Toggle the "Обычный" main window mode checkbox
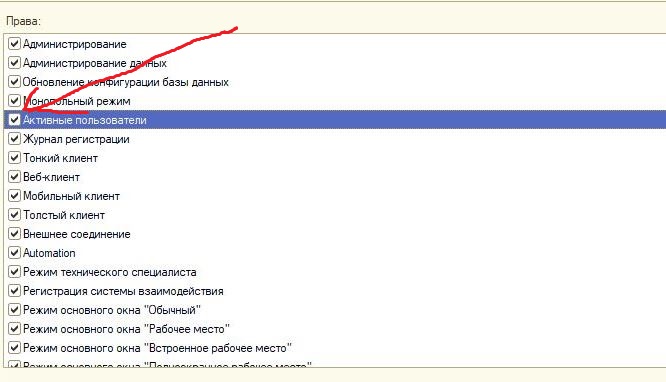Screen dimensions: 666x382 pyautogui.click(x=14, y=309)
